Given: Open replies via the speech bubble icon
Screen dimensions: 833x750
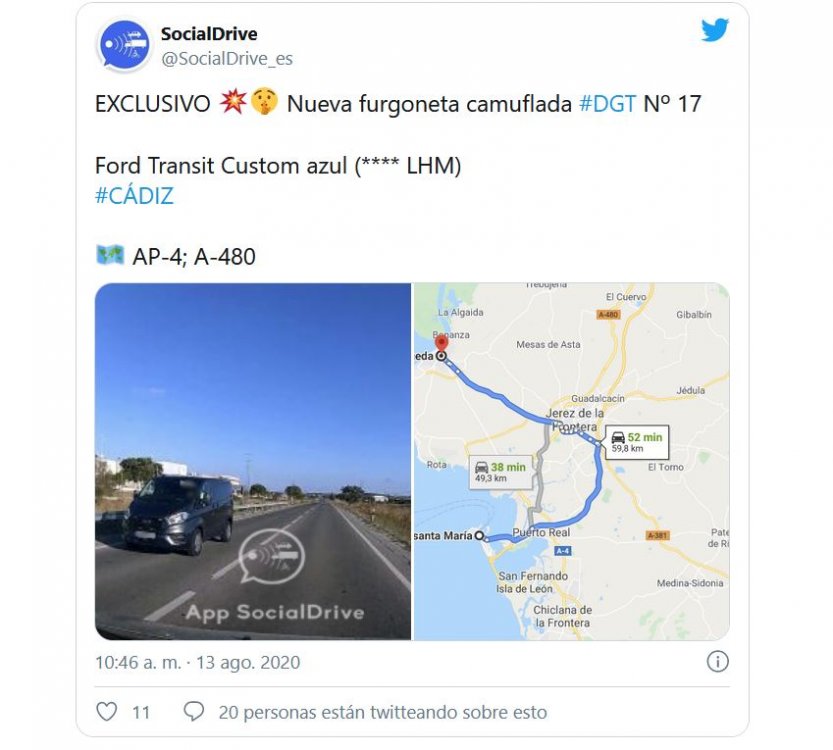Looking at the screenshot, I should tap(193, 711).
